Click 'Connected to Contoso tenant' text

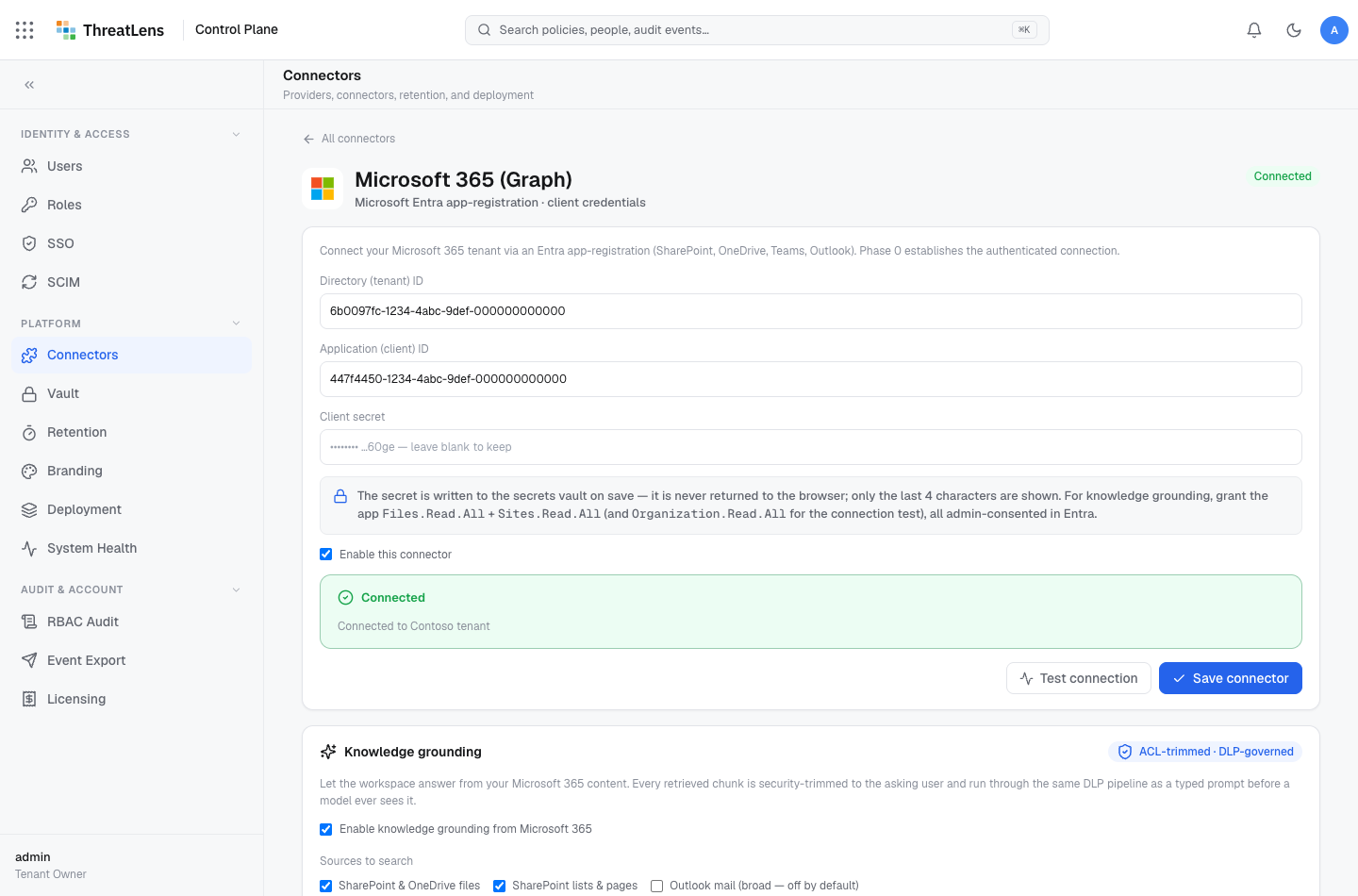(414, 626)
